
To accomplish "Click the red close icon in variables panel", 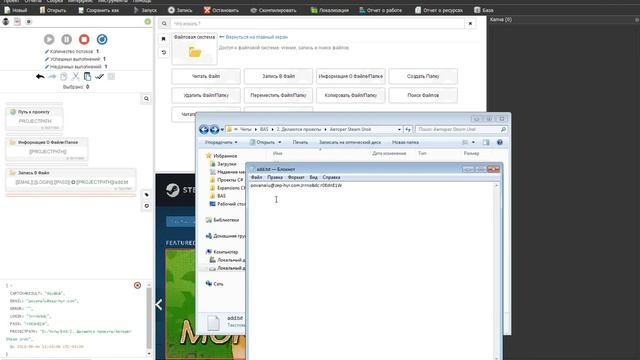I will point(137,285).
